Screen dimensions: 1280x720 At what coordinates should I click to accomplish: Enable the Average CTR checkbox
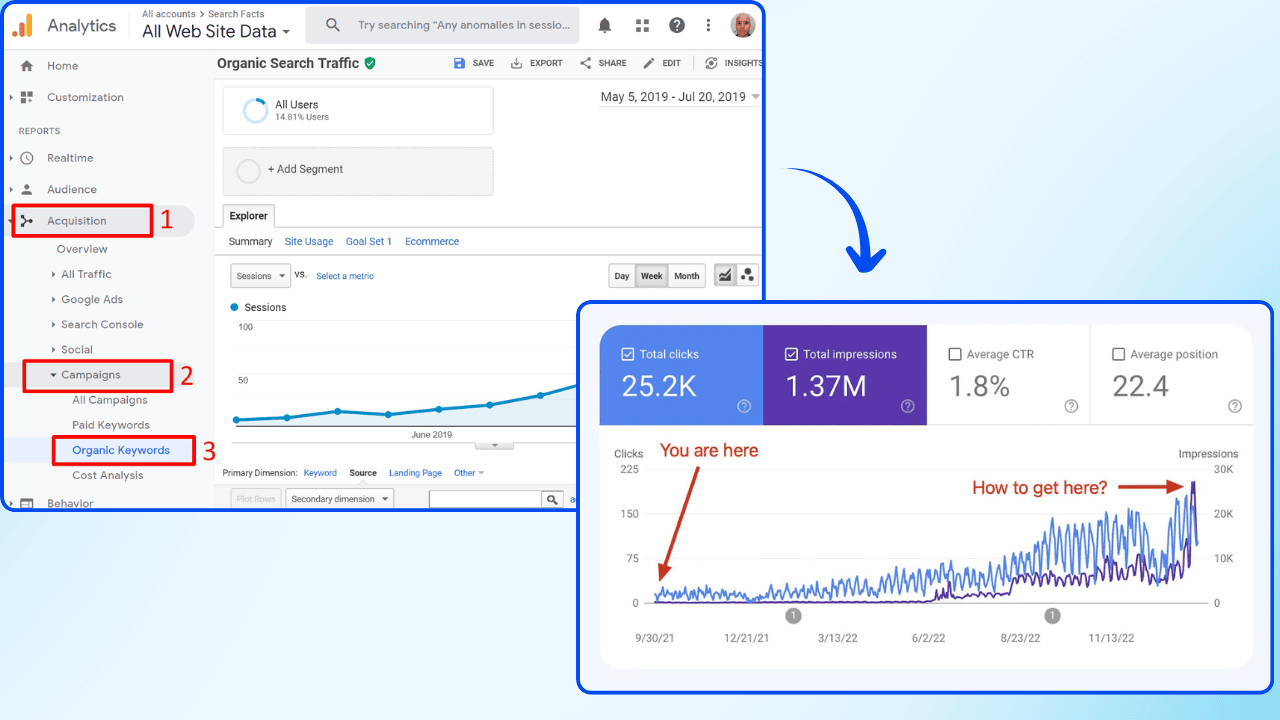(954, 354)
